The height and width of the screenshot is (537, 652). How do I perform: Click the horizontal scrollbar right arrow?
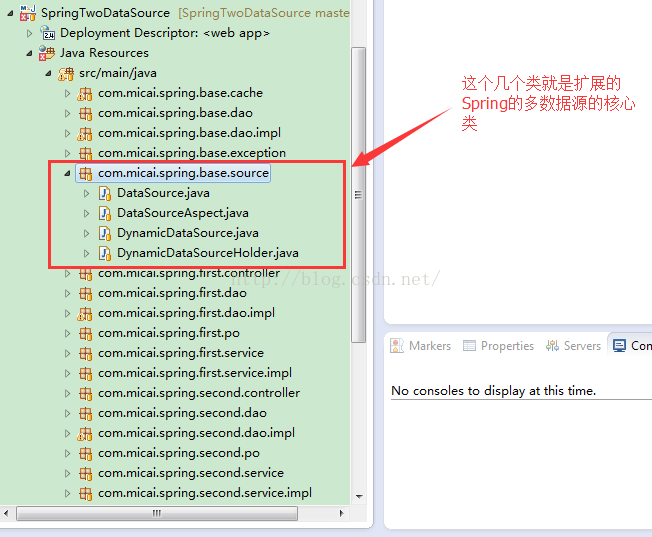pos(342,513)
